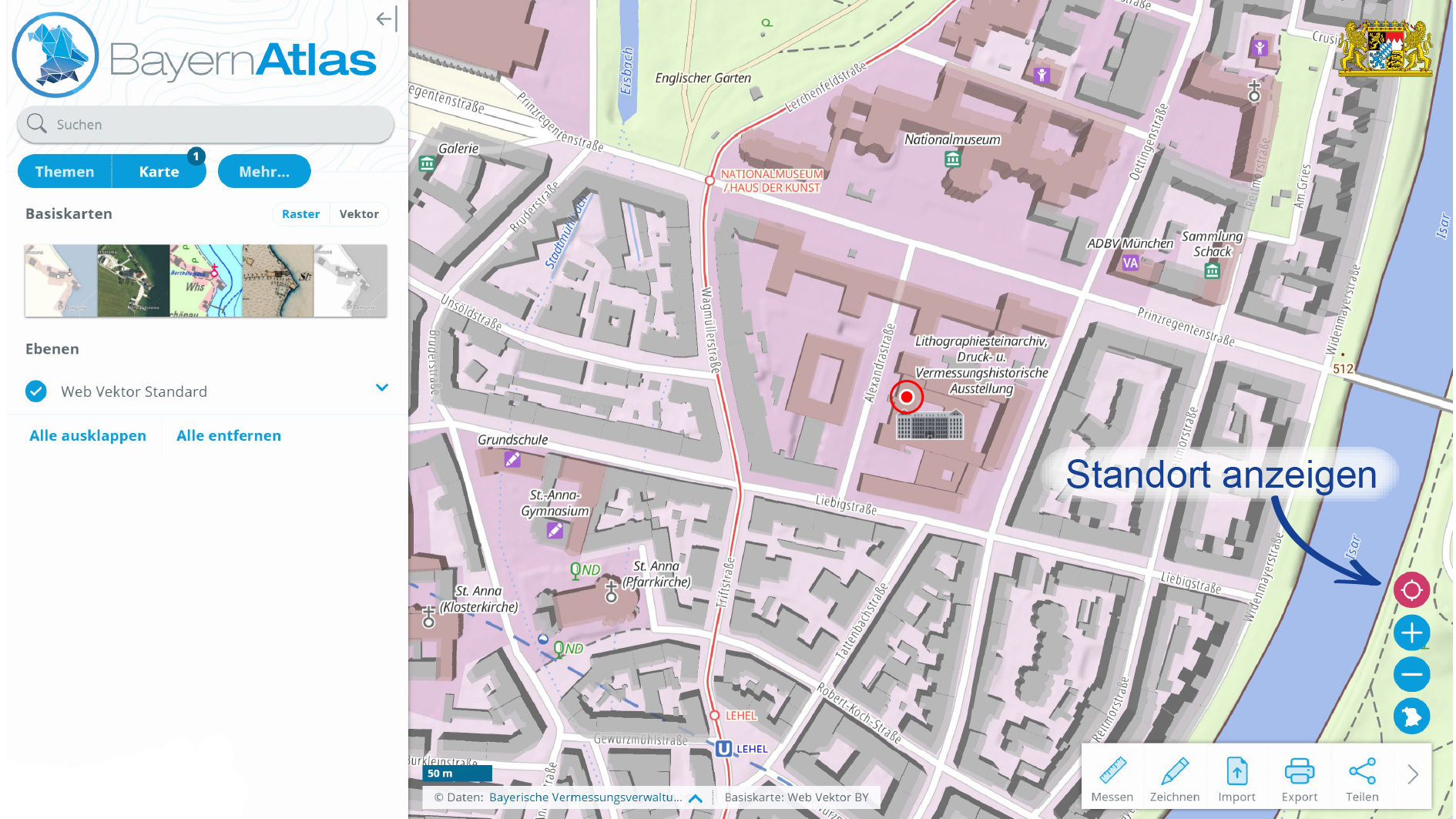Zoom to Bavaria extent button
This screenshot has width=1456, height=819.
pos(1411,717)
